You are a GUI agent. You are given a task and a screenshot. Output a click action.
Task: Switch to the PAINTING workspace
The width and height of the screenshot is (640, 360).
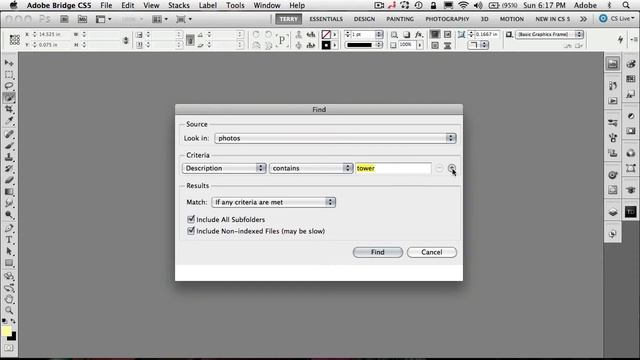point(400,19)
